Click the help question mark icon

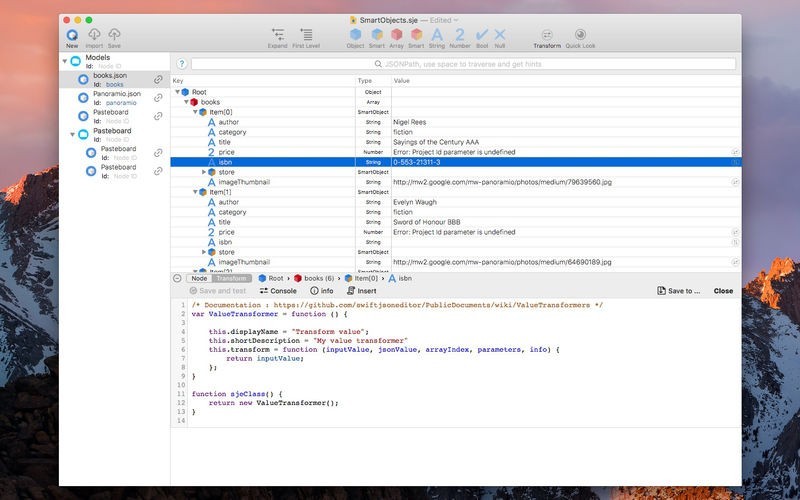click(182, 64)
